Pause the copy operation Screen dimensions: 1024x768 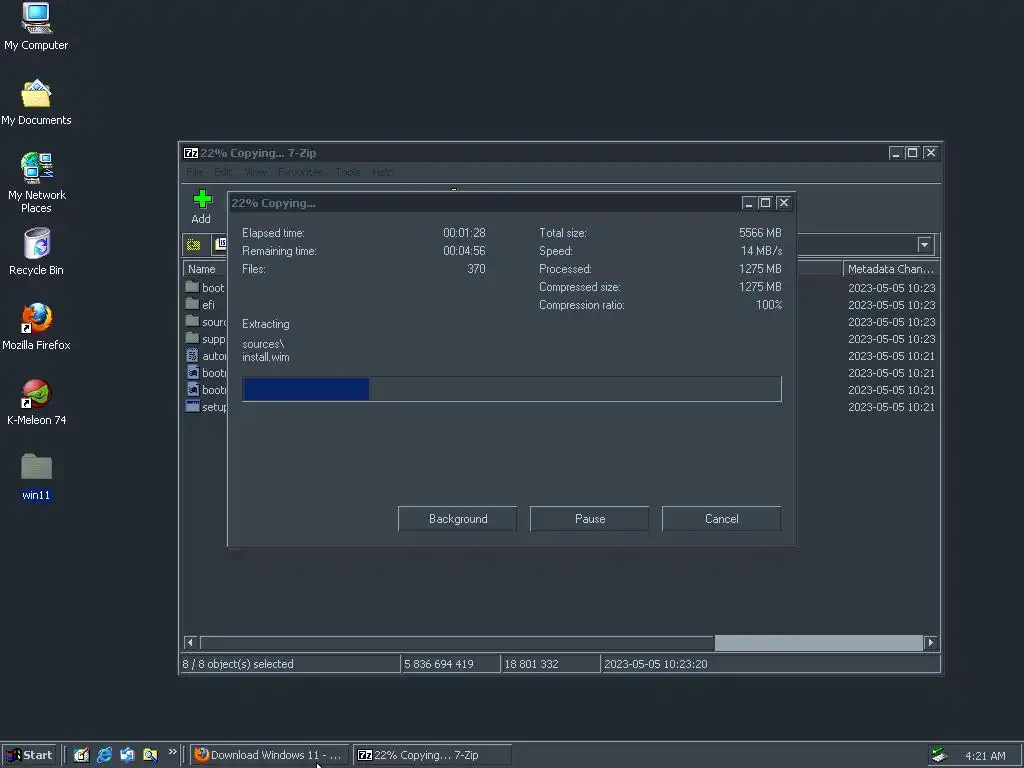tap(590, 519)
